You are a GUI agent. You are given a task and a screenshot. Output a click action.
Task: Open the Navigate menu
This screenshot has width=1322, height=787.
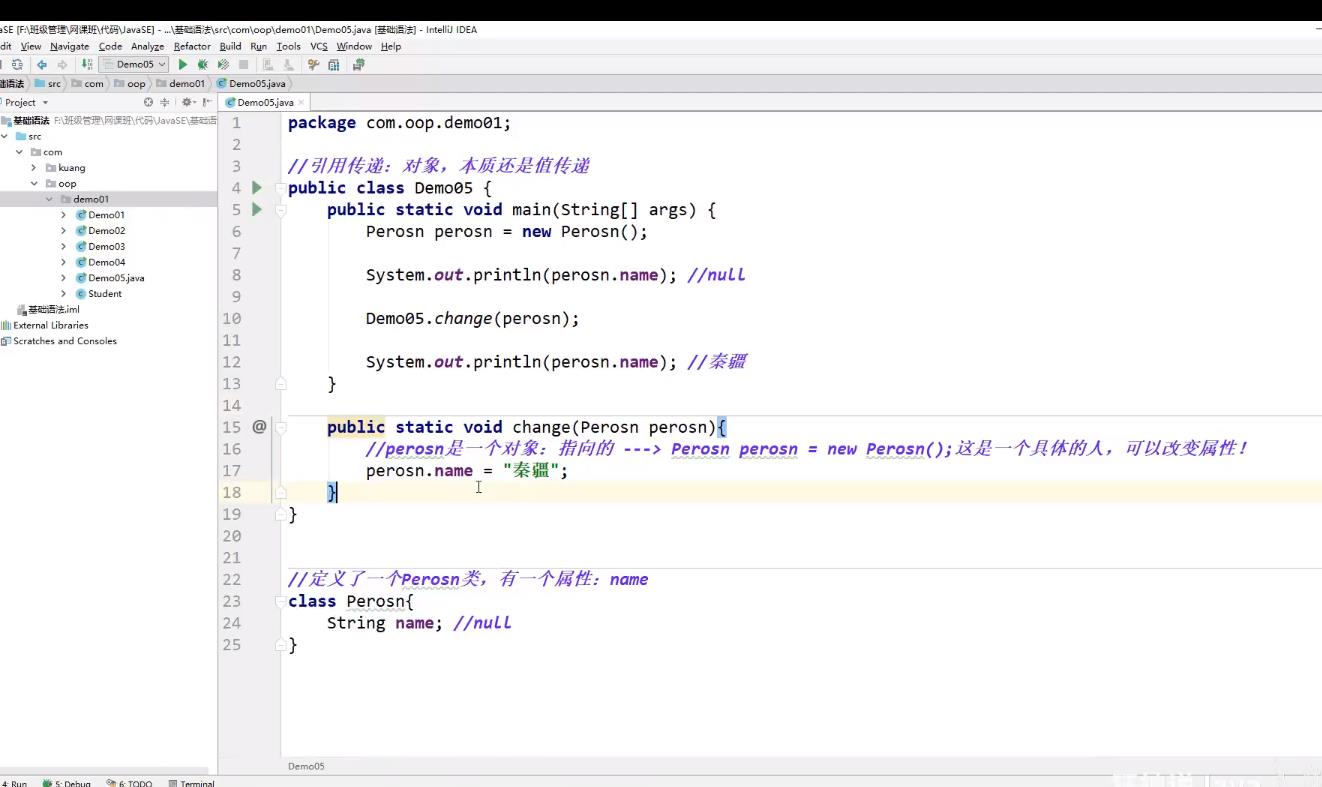[69, 46]
